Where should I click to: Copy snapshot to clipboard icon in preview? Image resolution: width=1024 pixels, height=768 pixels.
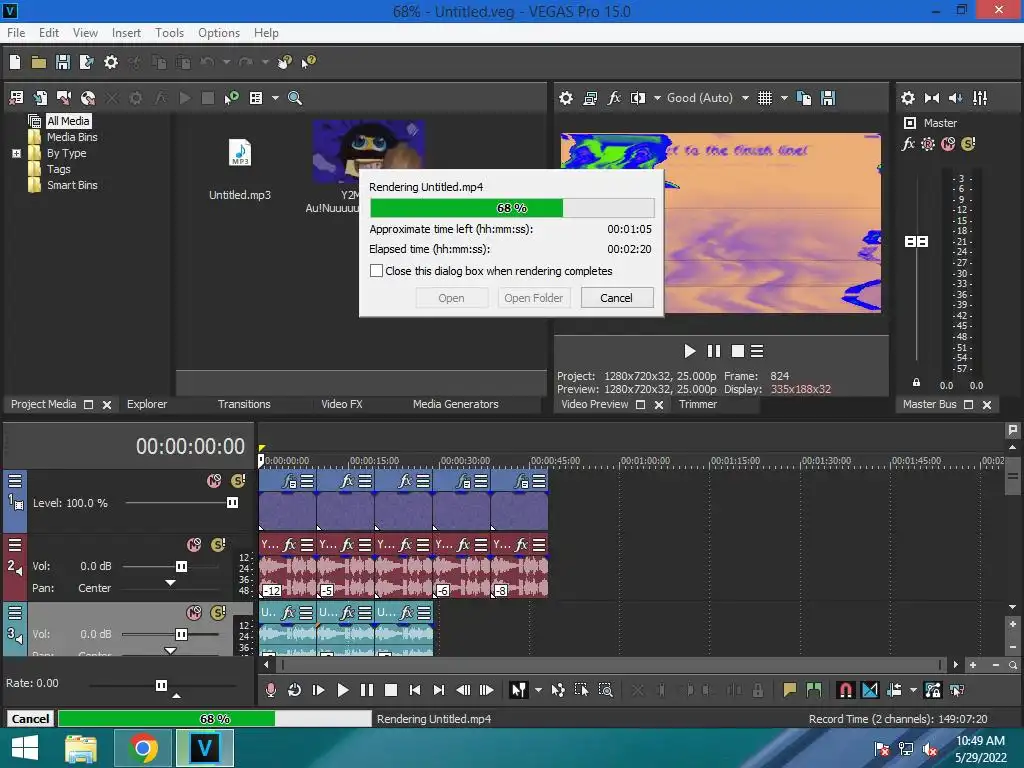804,98
